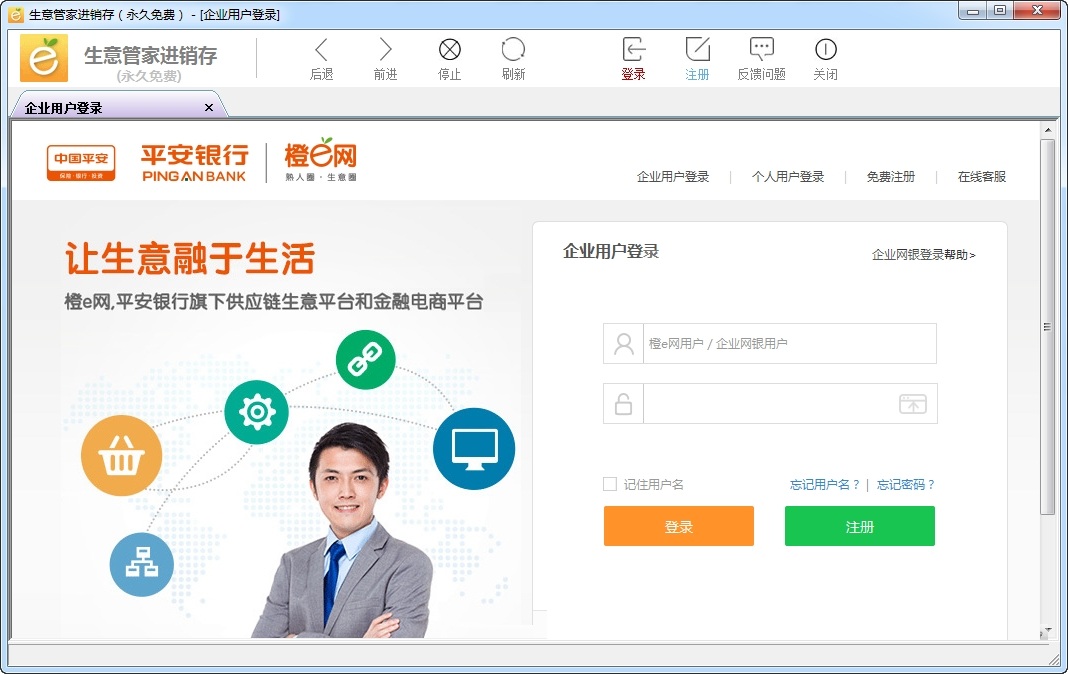Screen dimensions: 1068x674
Task: Open 企业用户登录 in page navigation
Action: point(673,177)
